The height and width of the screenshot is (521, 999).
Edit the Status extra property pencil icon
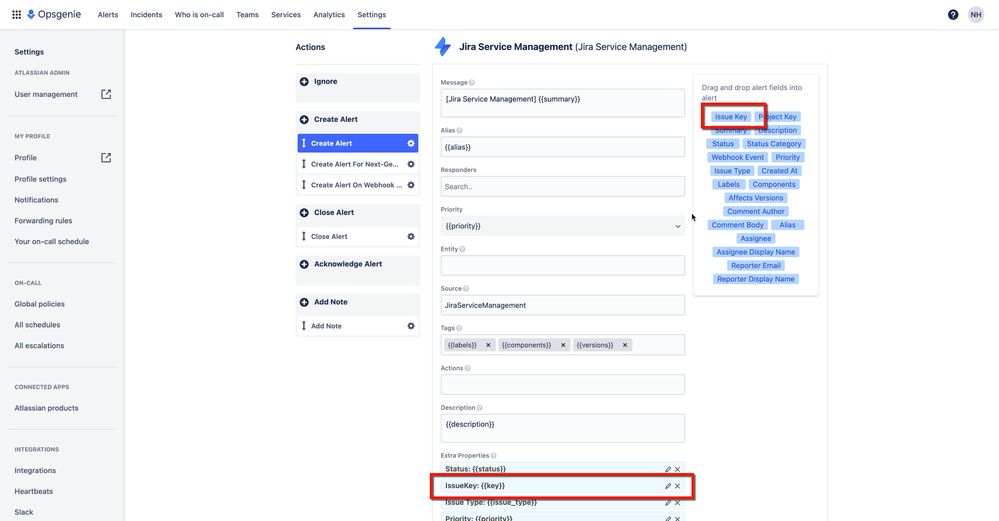pos(668,469)
